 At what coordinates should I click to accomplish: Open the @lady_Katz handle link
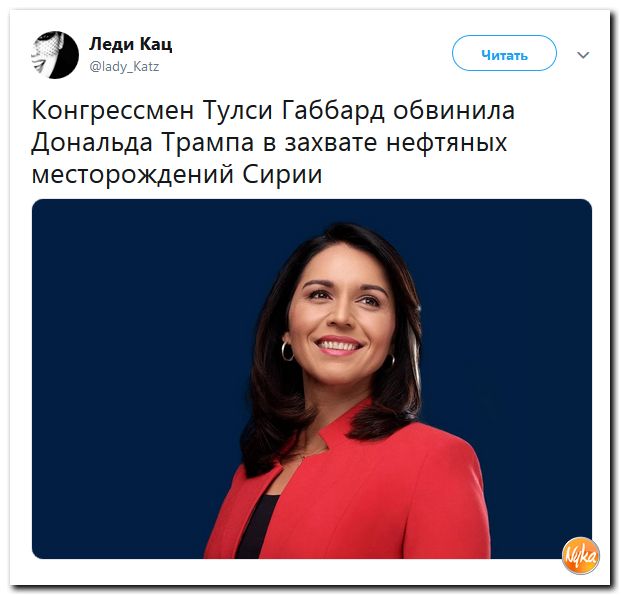124,66
